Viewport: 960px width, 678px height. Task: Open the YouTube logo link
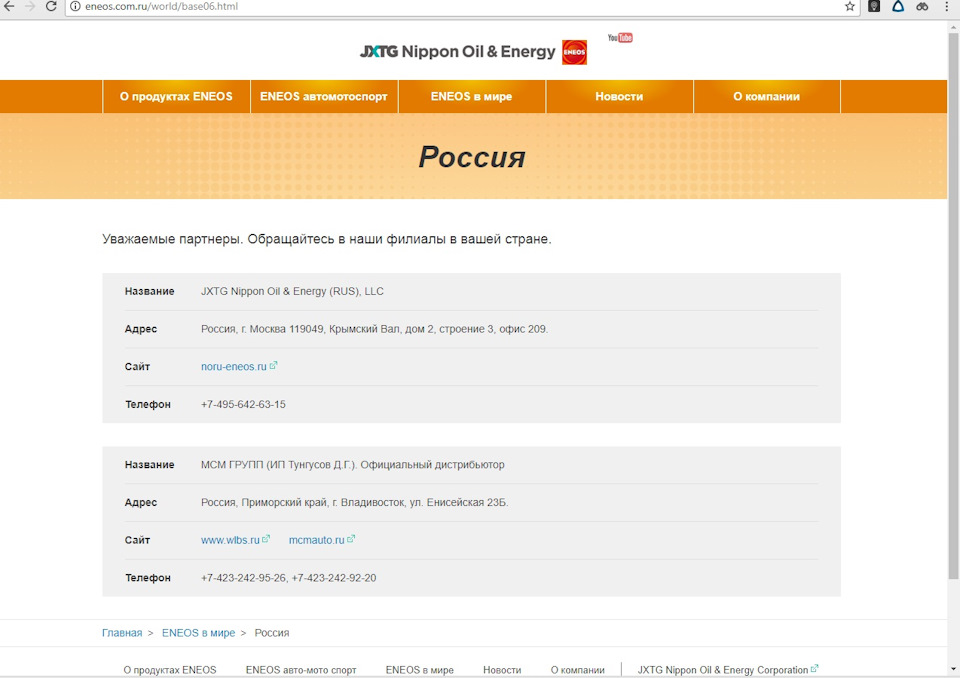620,38
